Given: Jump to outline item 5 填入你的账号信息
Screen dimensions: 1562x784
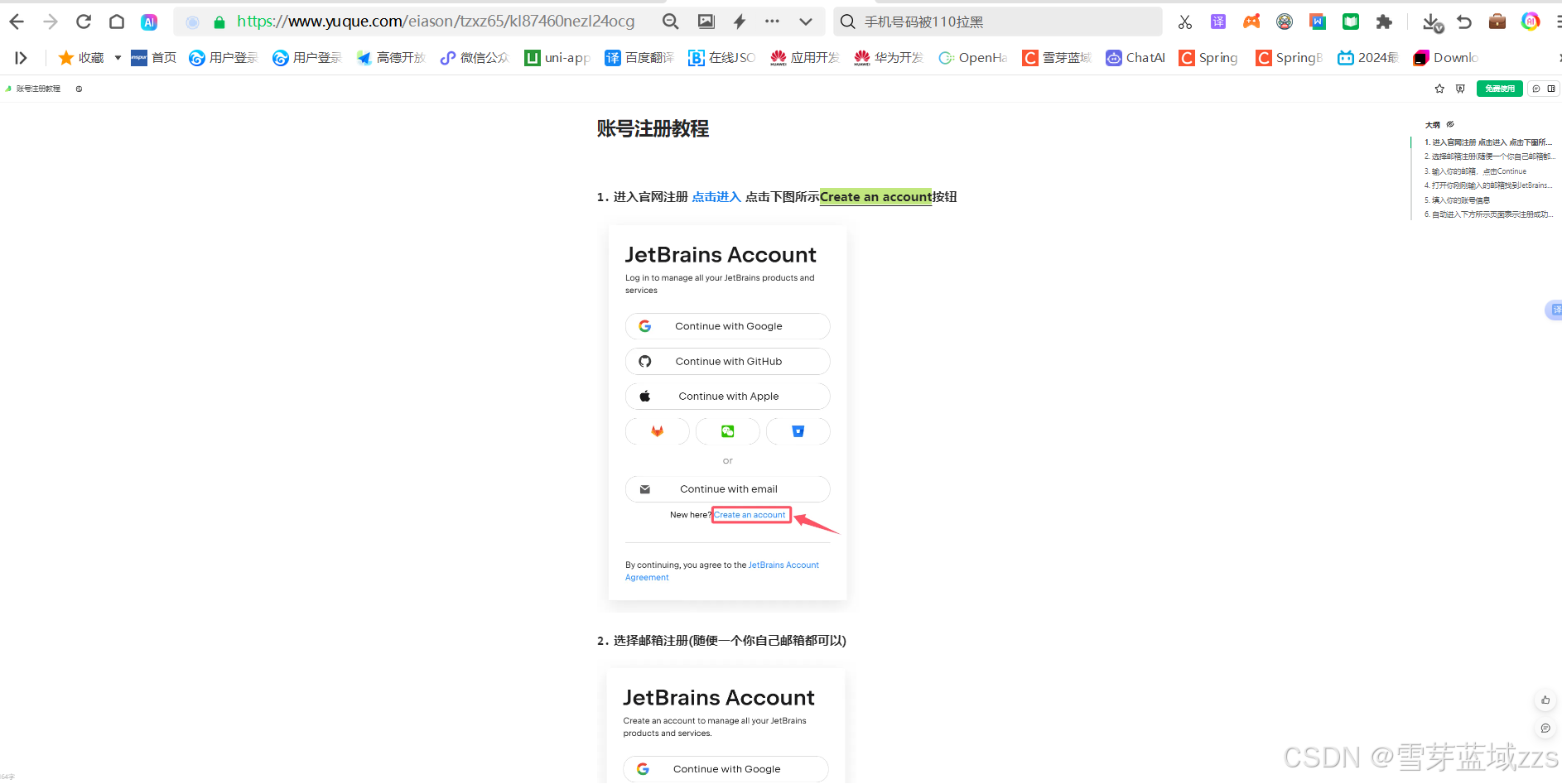Looking at the screenshot, I should [1457, 200].
